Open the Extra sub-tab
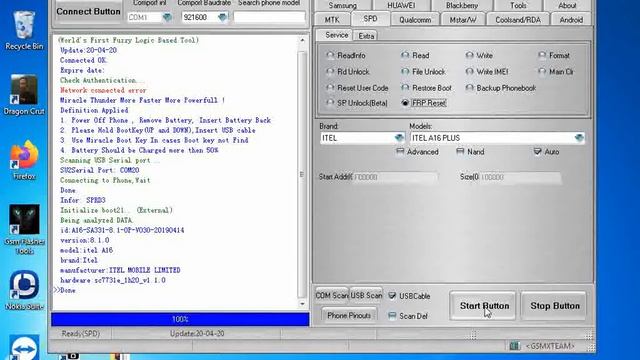This screenshot has height=360, width=640. 366,36
